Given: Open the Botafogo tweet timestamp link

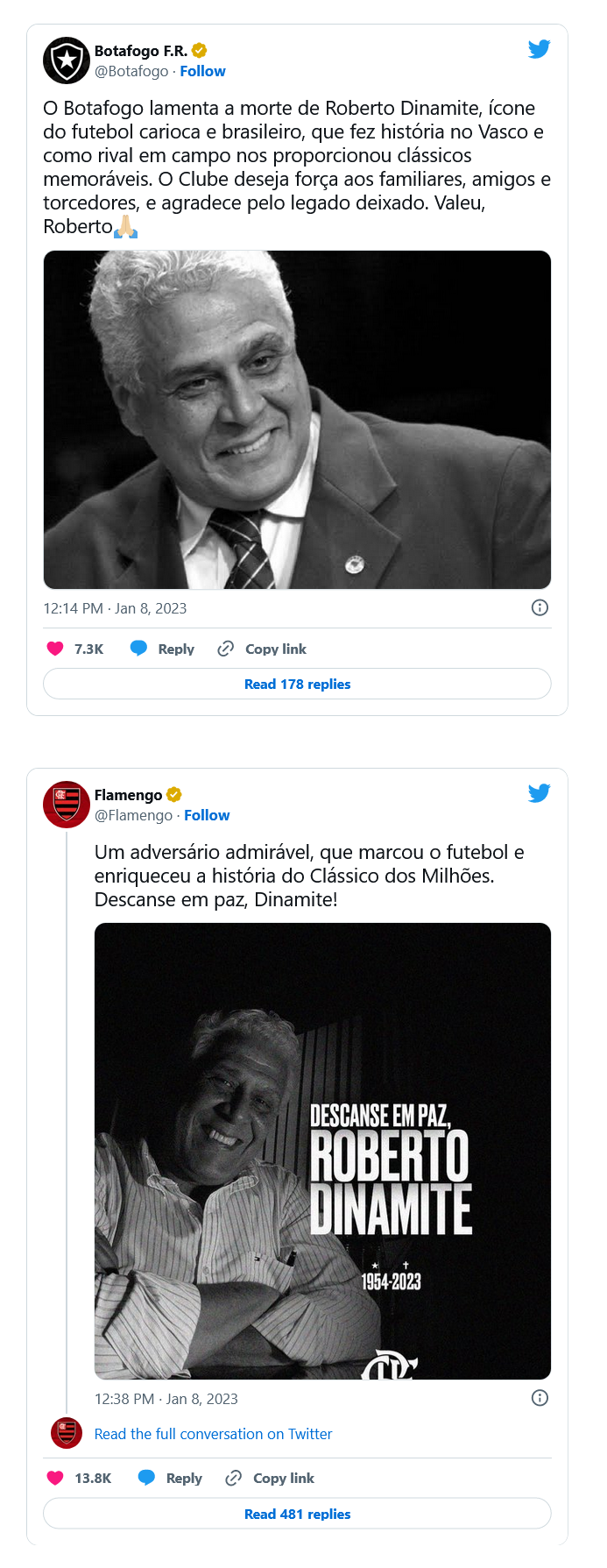Looking at the screenshot, I should (x=115, y=608).
